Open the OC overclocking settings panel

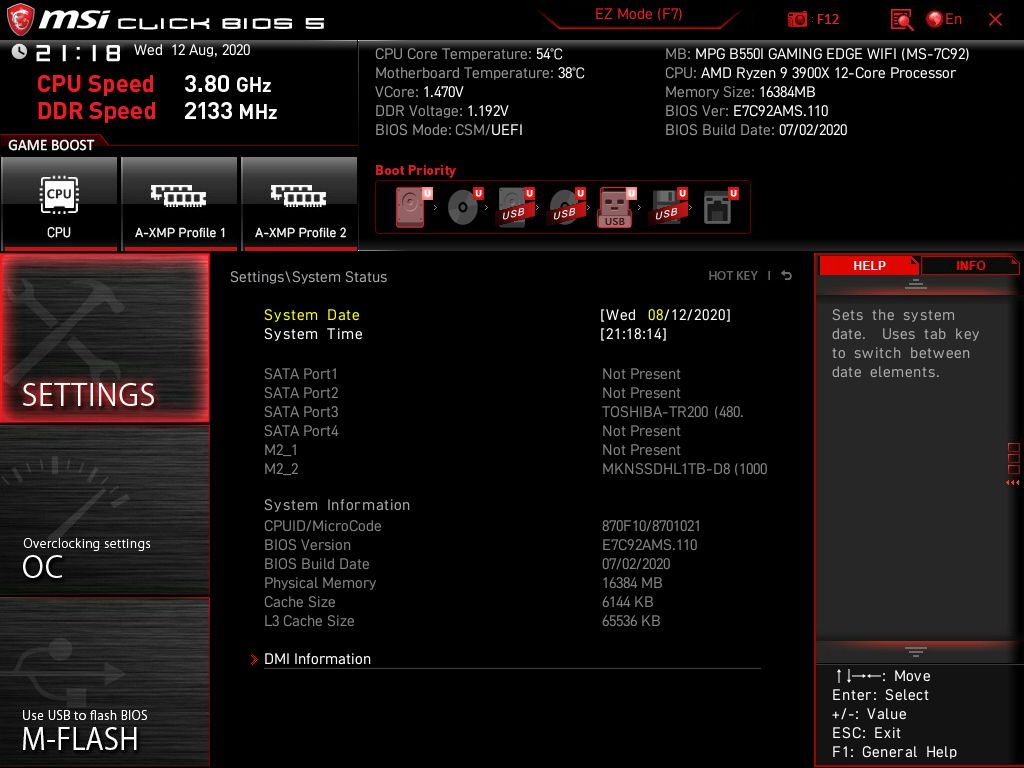(104, 511)
